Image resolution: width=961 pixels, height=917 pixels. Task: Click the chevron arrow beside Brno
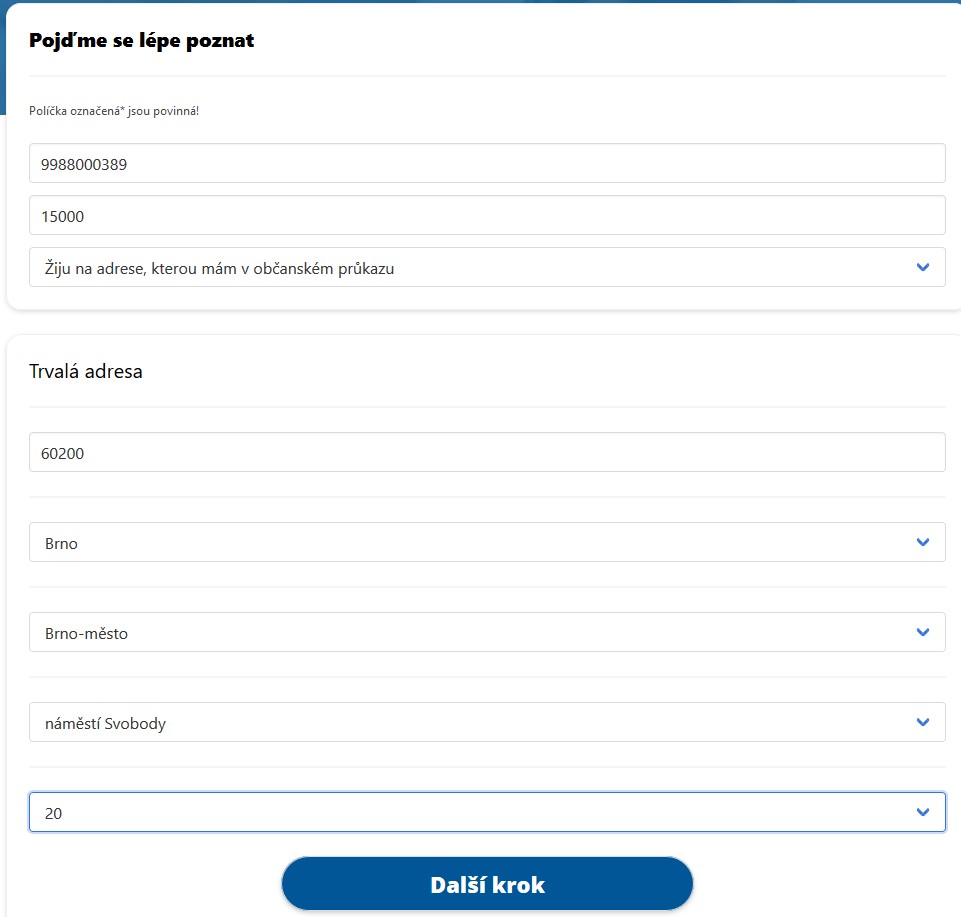(922, 542)
